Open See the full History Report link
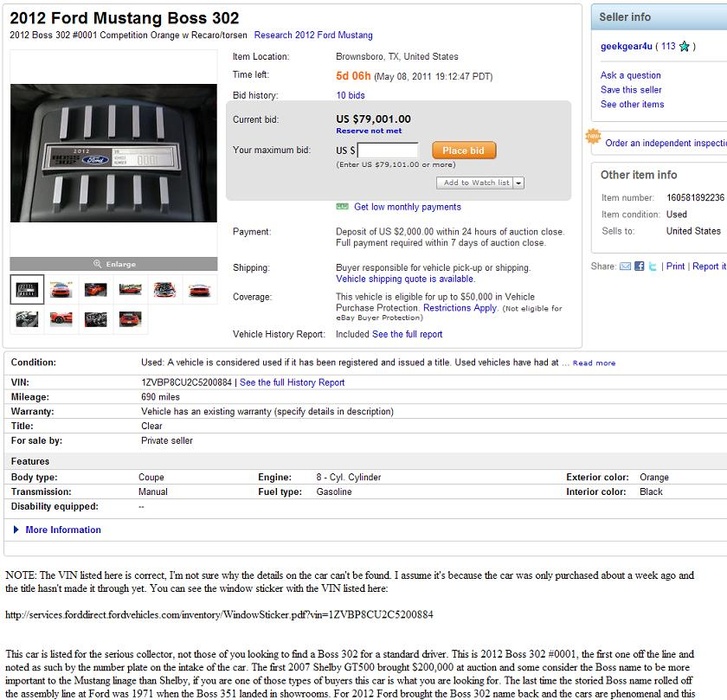The image size is (727, 700). click(292, 382)
